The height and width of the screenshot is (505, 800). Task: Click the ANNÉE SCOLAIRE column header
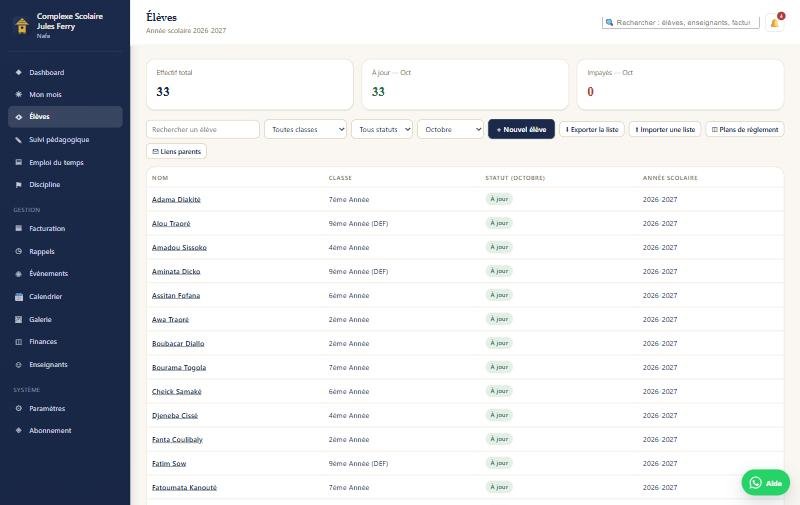tap(670, 178)
